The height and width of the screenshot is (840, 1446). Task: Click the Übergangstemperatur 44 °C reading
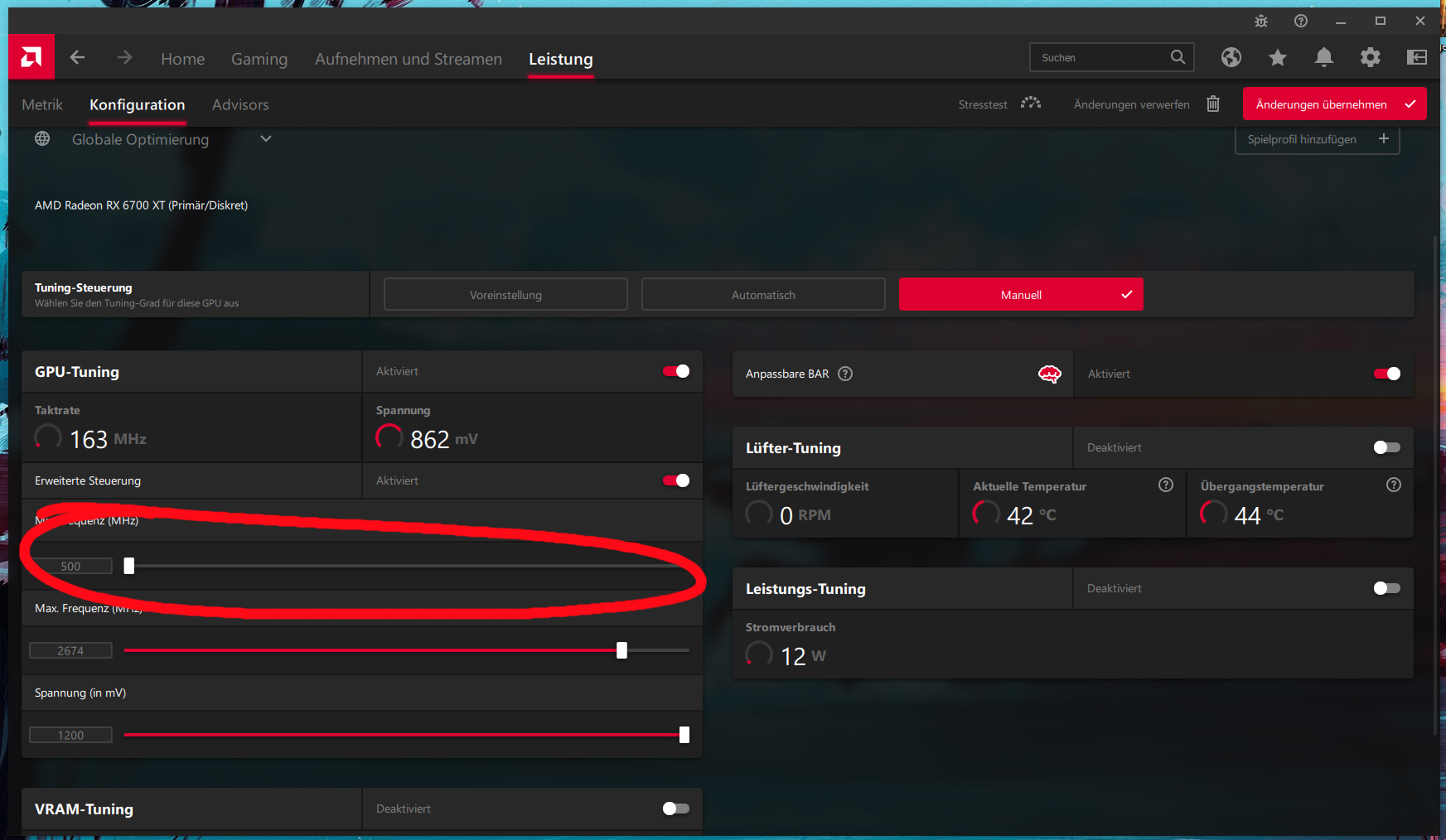(x=1242, y=514)
